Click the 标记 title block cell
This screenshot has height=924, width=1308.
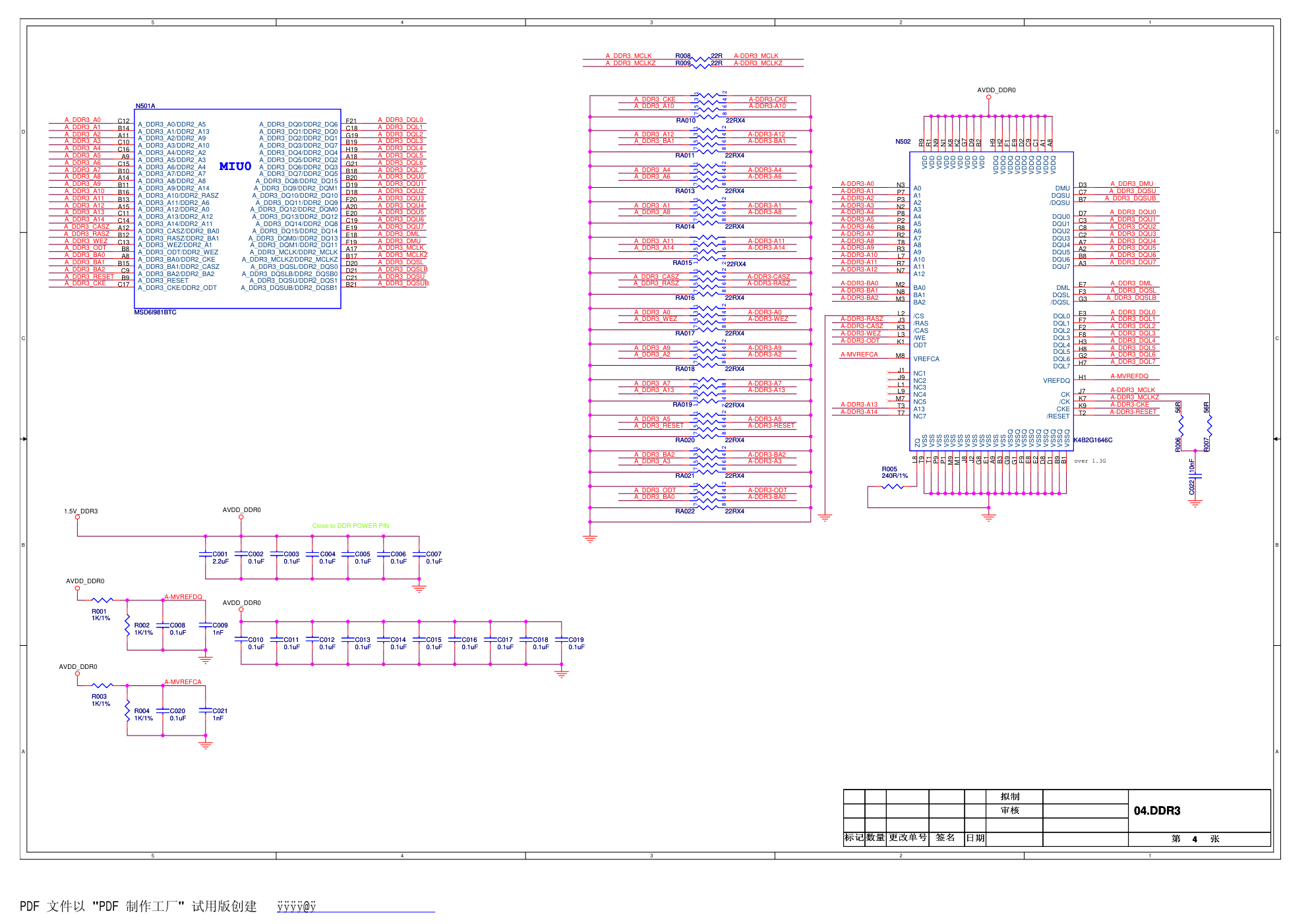click(x=854, y=838)
